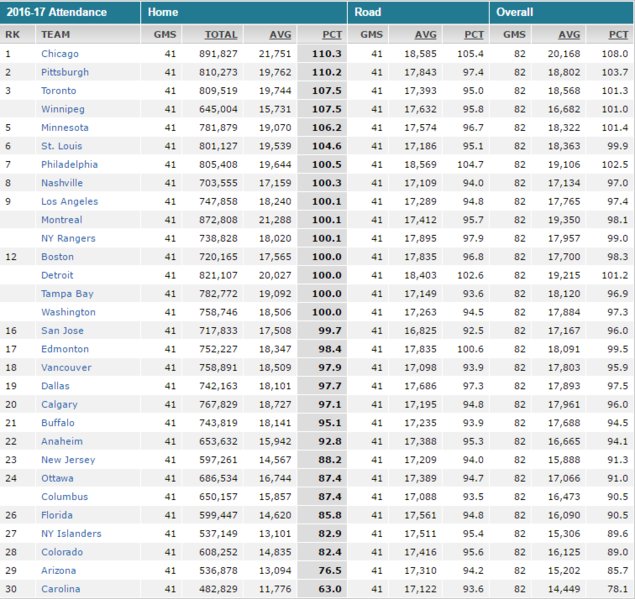The image size is (635, 599).
Task: Sort by Home PCT column header
Action: [332, 35]
